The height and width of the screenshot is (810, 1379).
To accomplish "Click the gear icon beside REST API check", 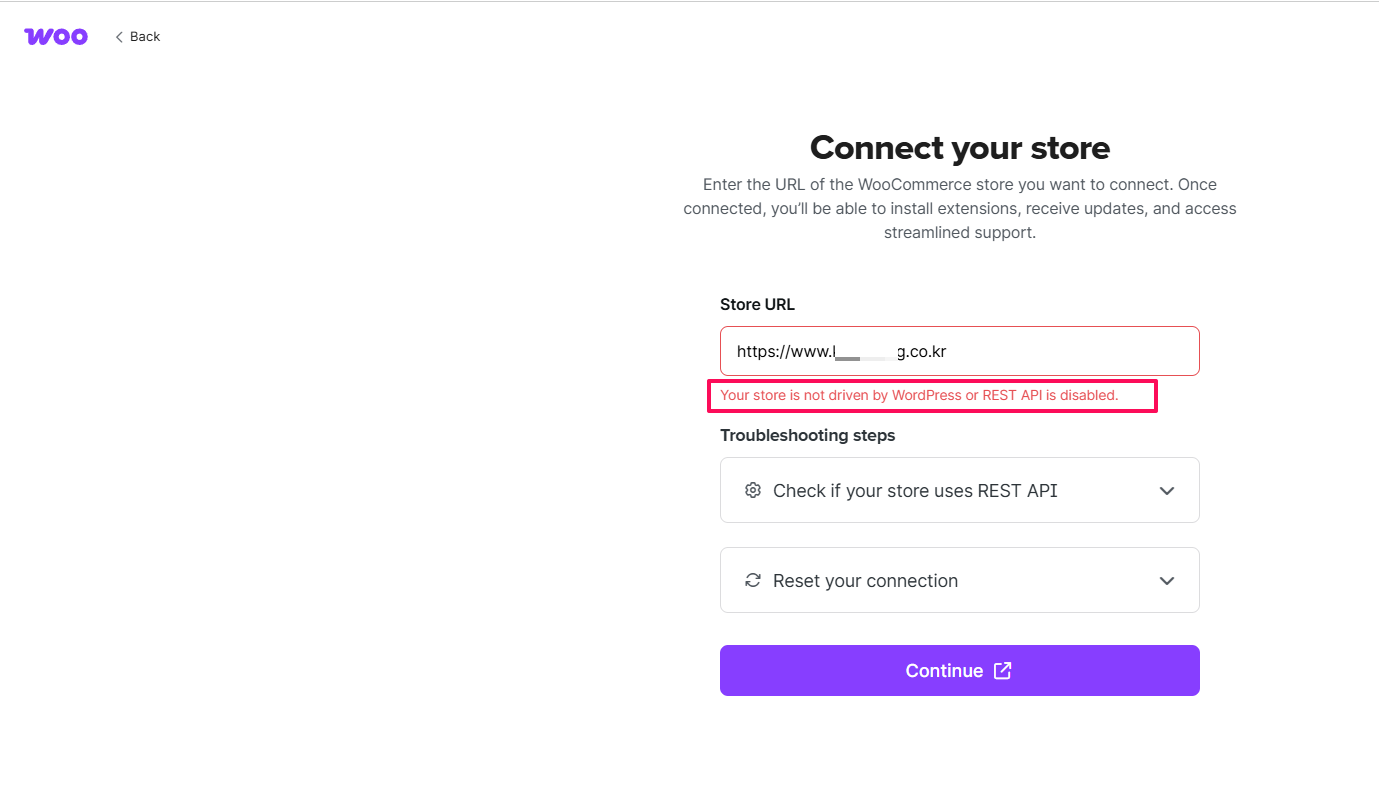I will tap(753, 490).
